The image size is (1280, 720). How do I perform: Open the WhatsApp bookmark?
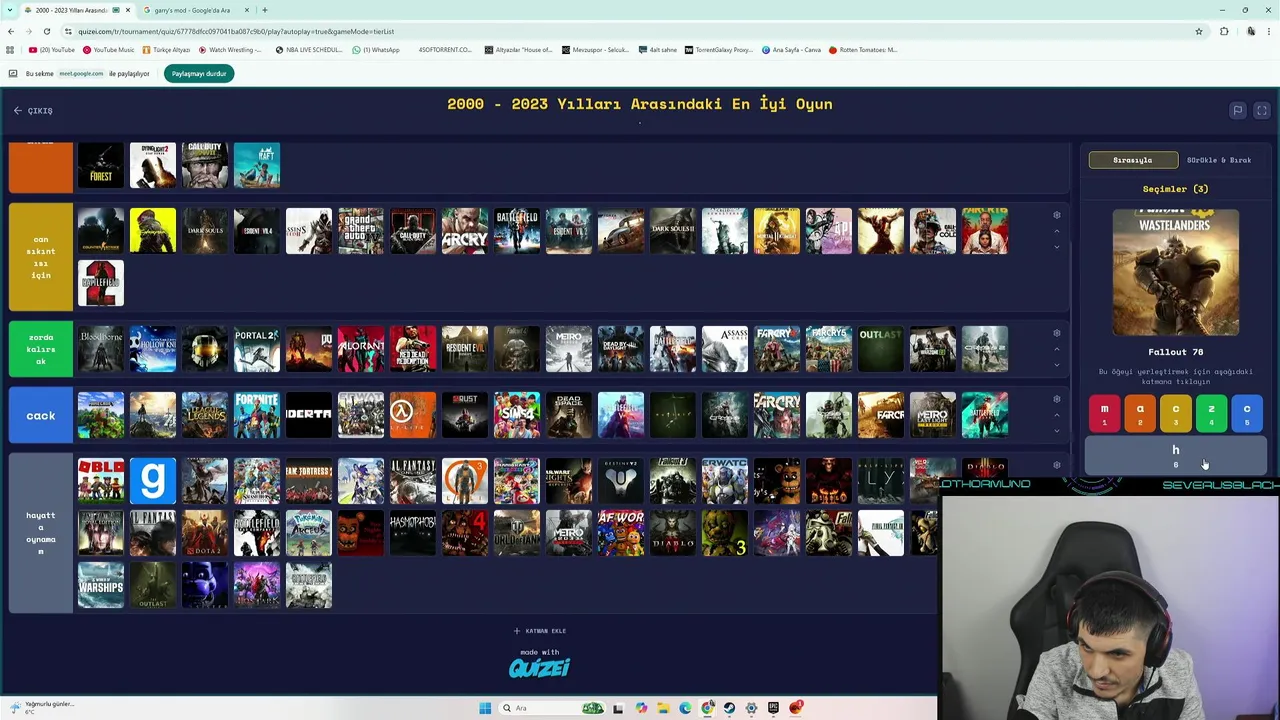coord(376,50)
